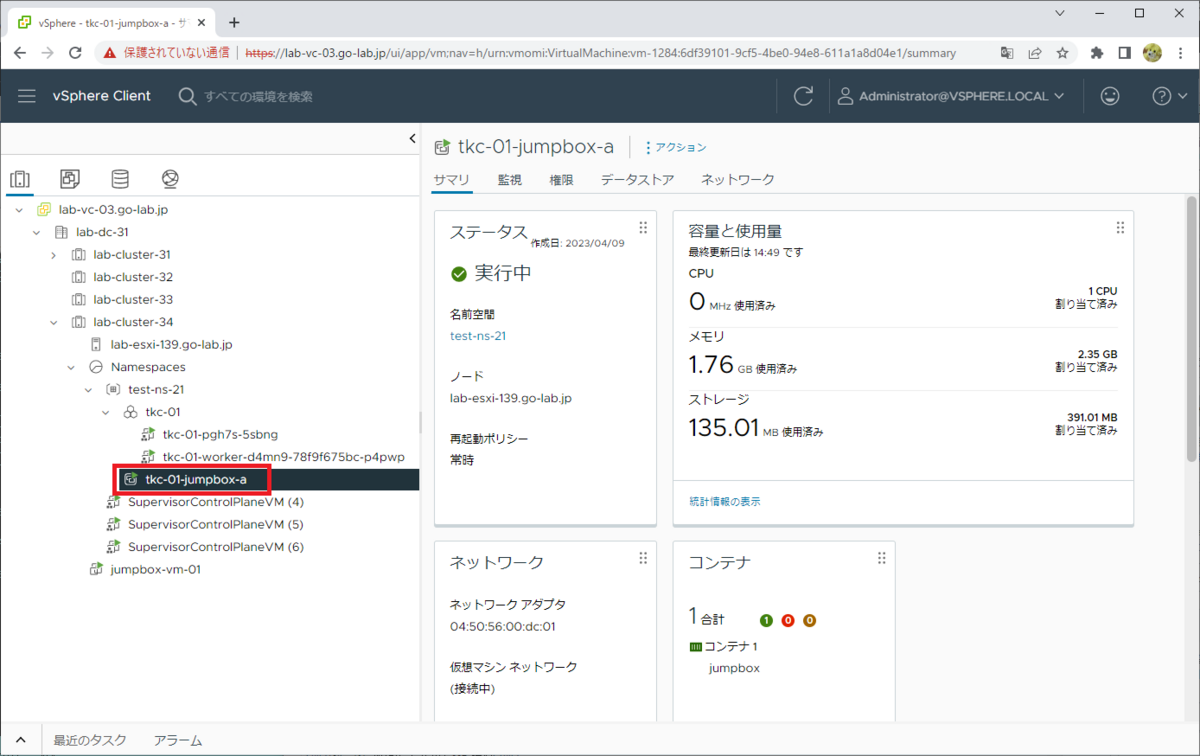
Task: Select jumpbox-vm-01 in the tree
Action: click(156, 569)
